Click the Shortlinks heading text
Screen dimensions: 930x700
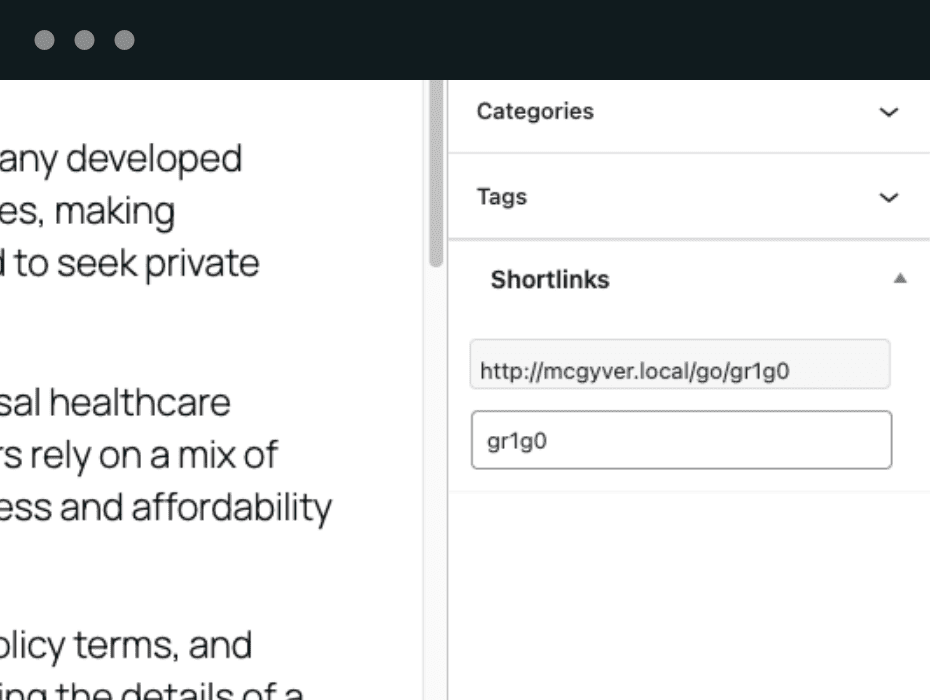pyautogui.click(x=549, y=281)
